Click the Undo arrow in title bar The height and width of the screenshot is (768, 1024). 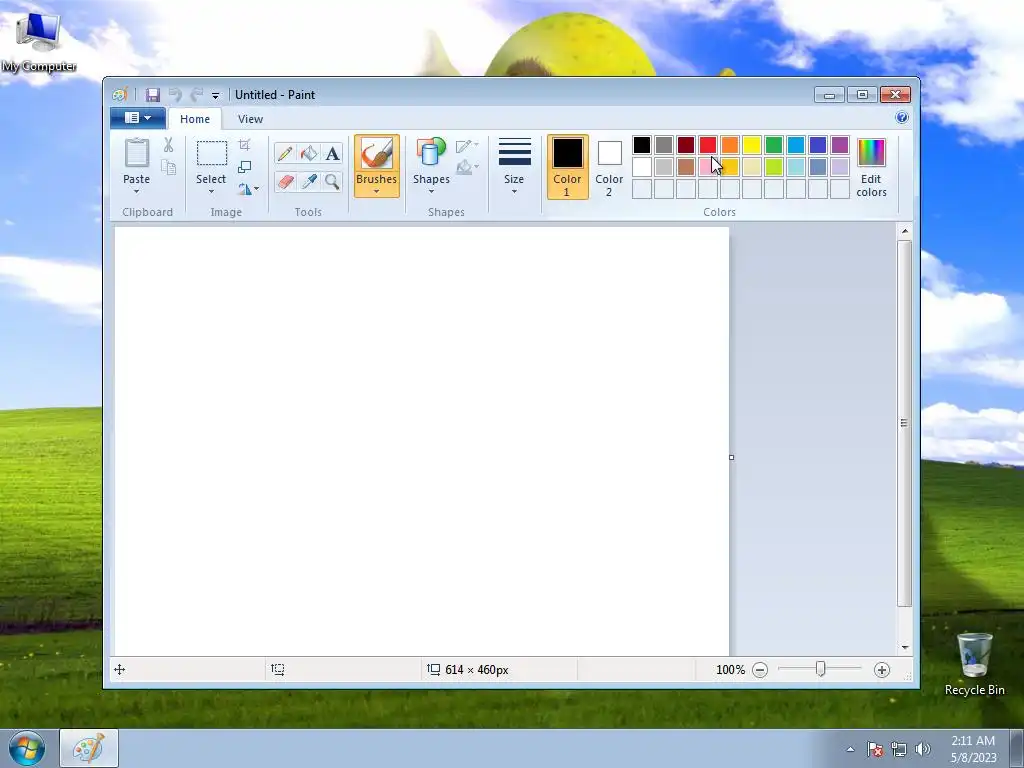point(175,95)
